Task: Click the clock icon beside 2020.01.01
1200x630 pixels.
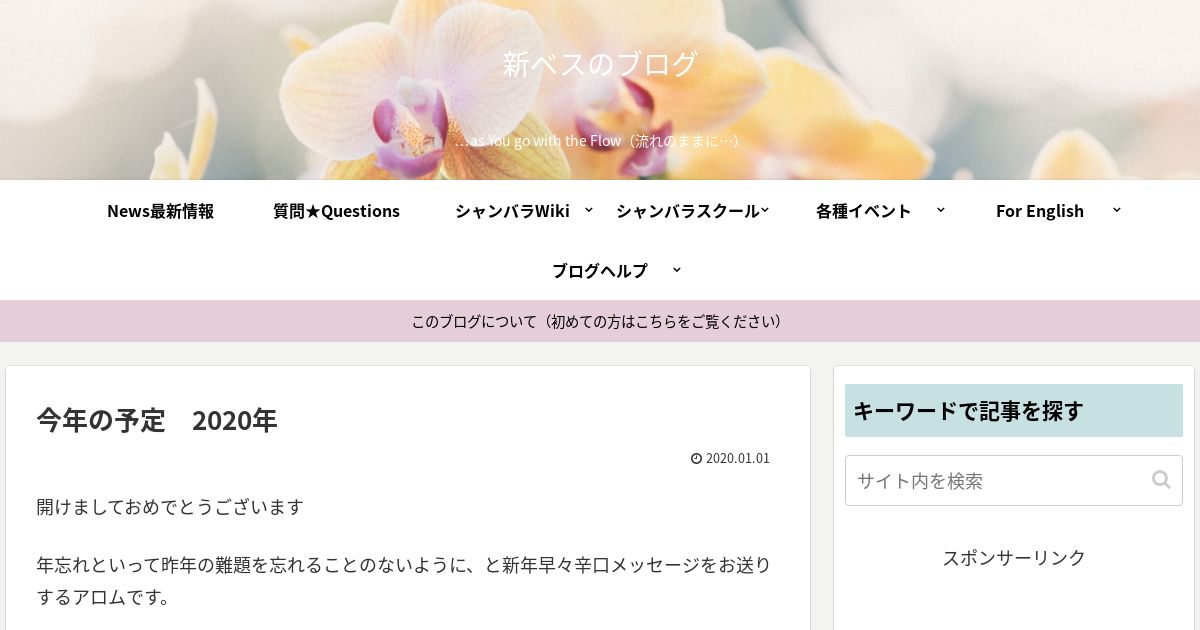Action: click(x=696, y=458)
